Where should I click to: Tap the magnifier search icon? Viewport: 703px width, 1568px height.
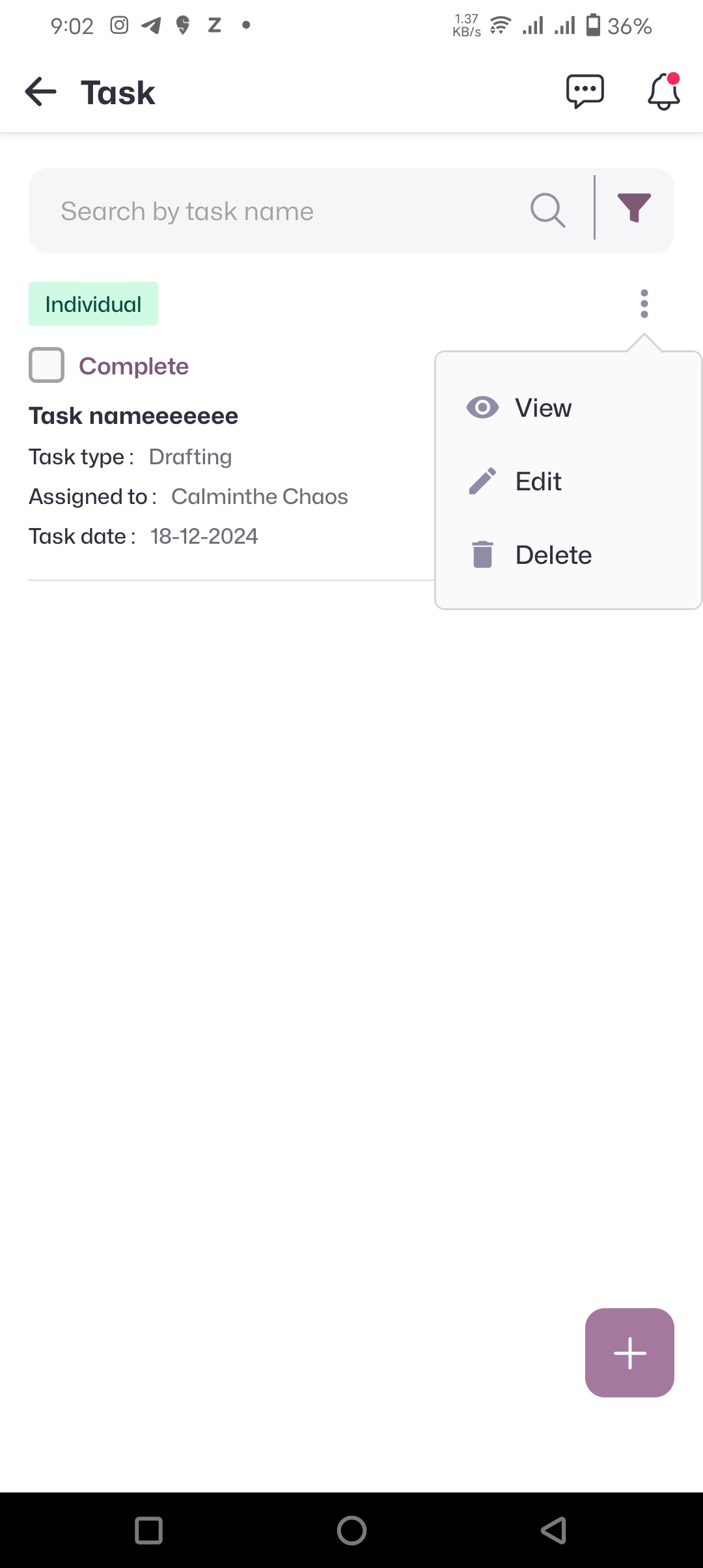click(547, 210)
